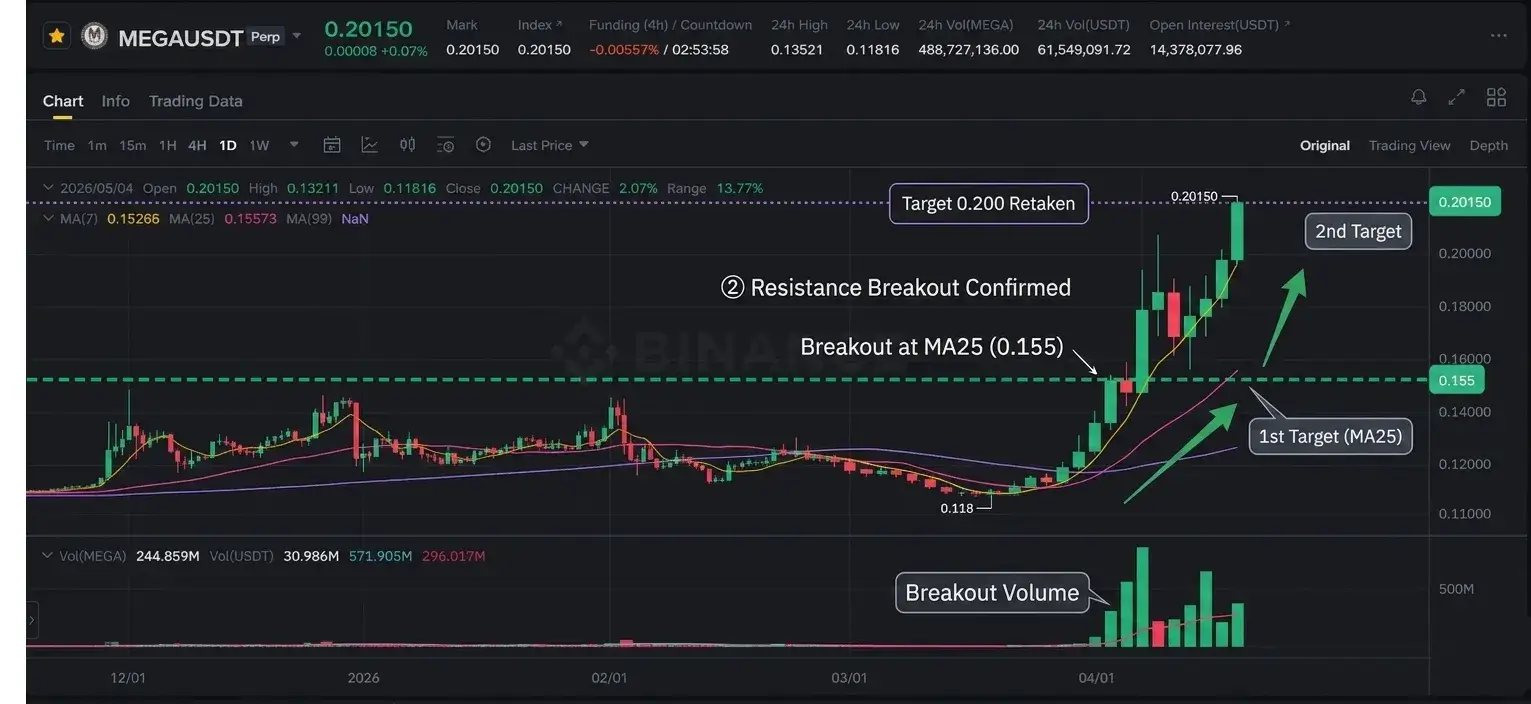Collapse the OHLC info row chevron
The width and height of the screenshot is (1531, 704).
[47, 188]
